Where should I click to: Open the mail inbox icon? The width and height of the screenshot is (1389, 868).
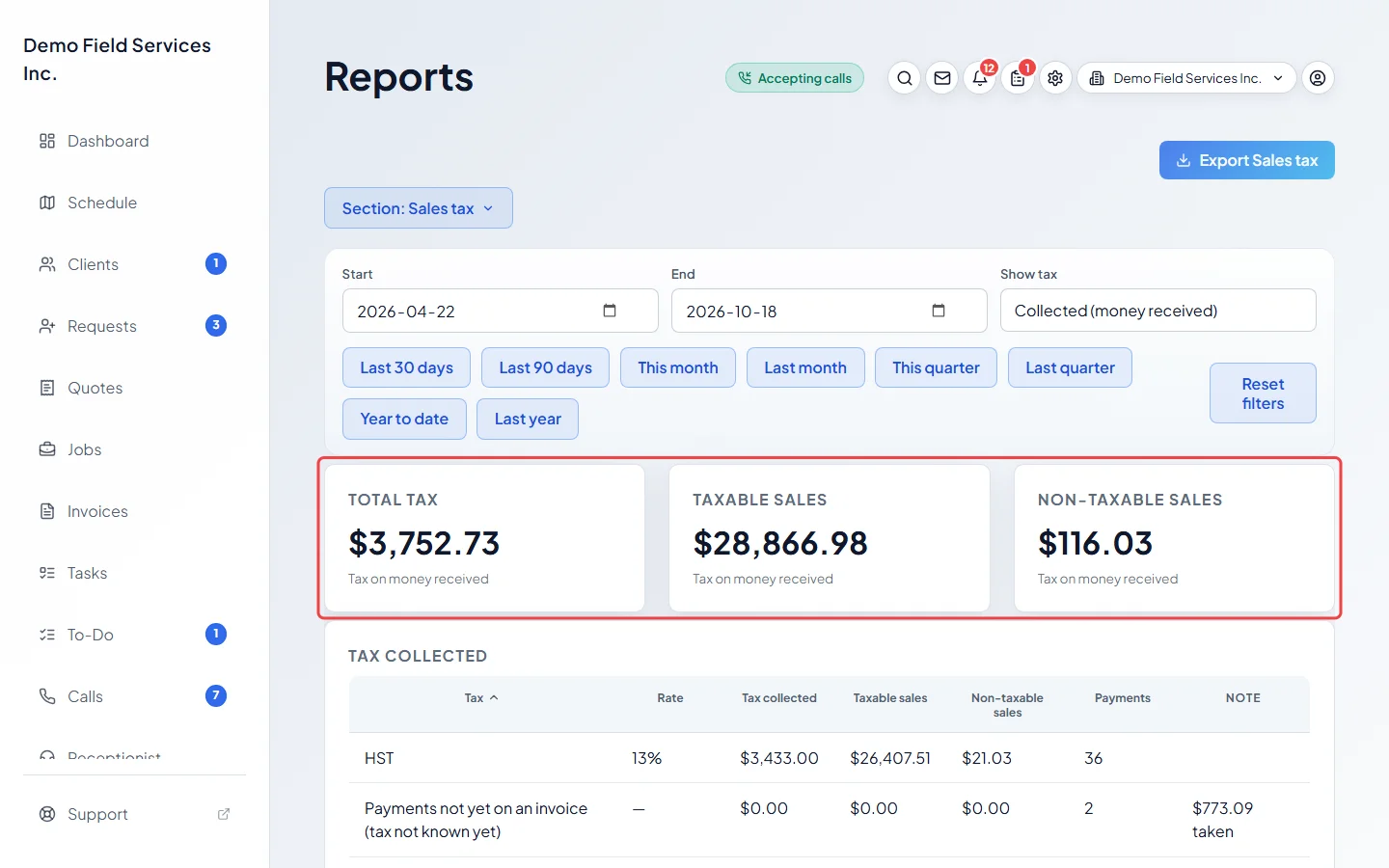(x=942, y=78)
